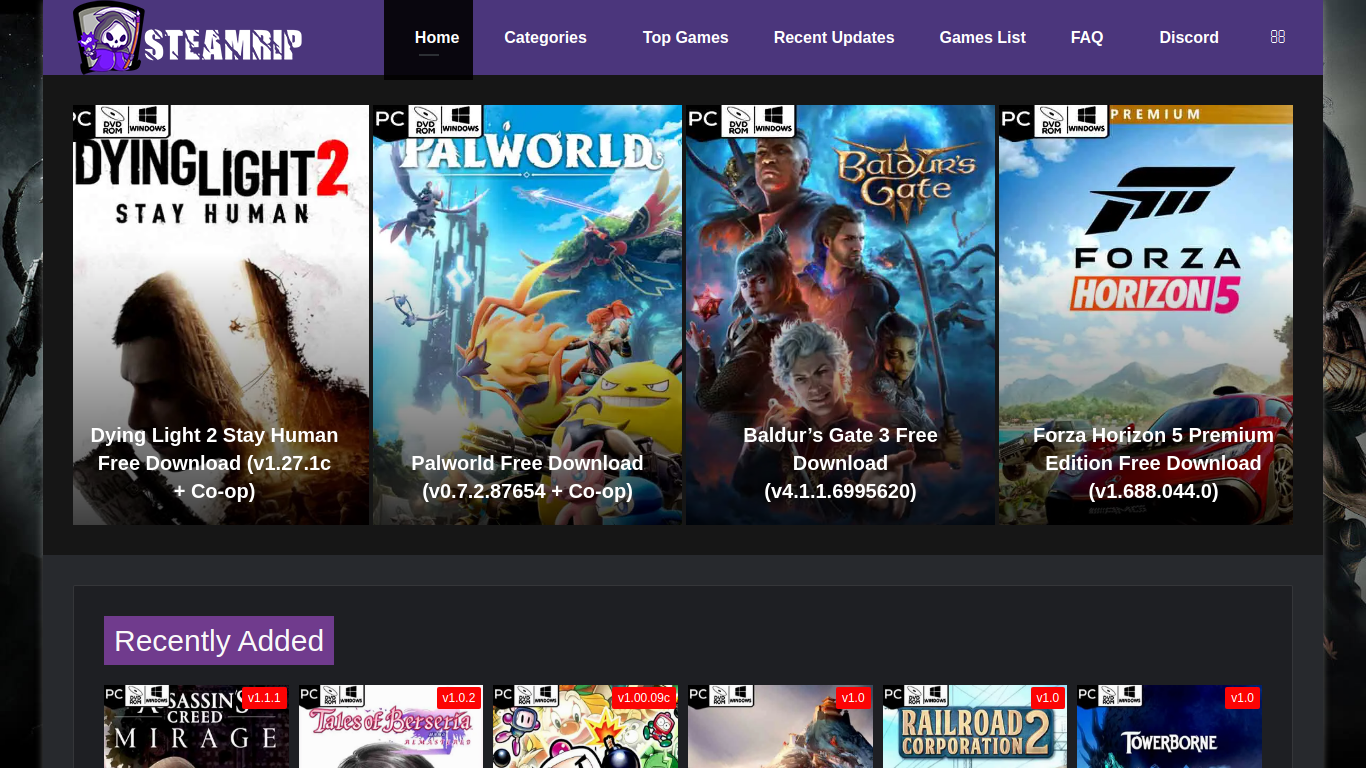Image resolution: width=1366 pixels, height=768 pixels.
Task: Open Railroad Corporation 2 thumbnail
Action: point(975,727)
